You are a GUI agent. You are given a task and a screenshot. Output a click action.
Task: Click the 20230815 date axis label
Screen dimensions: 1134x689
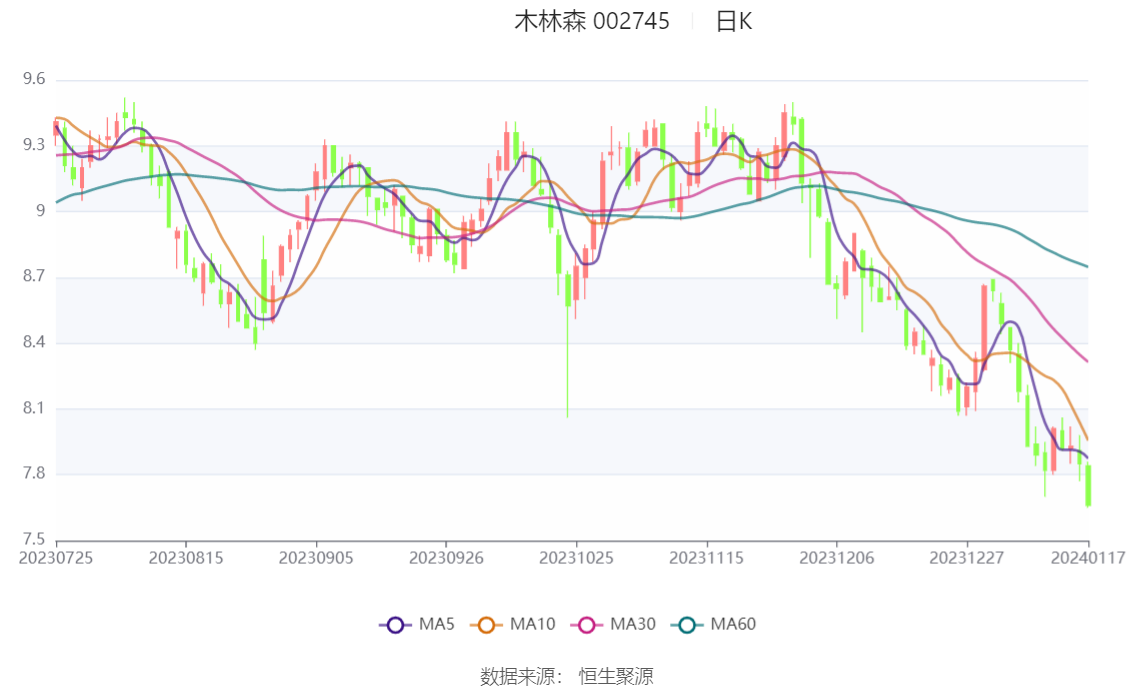186,558
